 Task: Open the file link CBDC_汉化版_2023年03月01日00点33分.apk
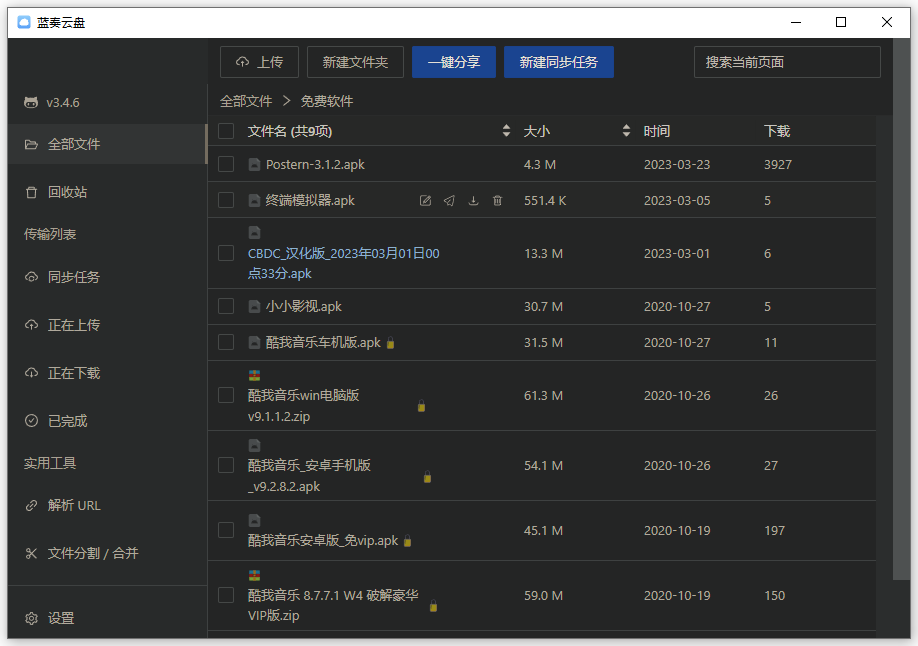pyautogui.click(x=344, y=264)
